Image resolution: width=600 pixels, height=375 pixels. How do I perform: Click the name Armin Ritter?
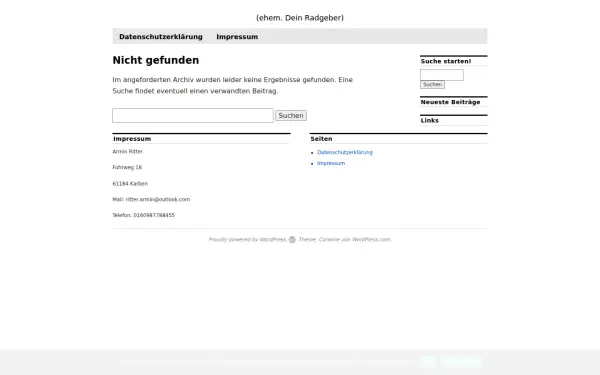click(127, 152)
